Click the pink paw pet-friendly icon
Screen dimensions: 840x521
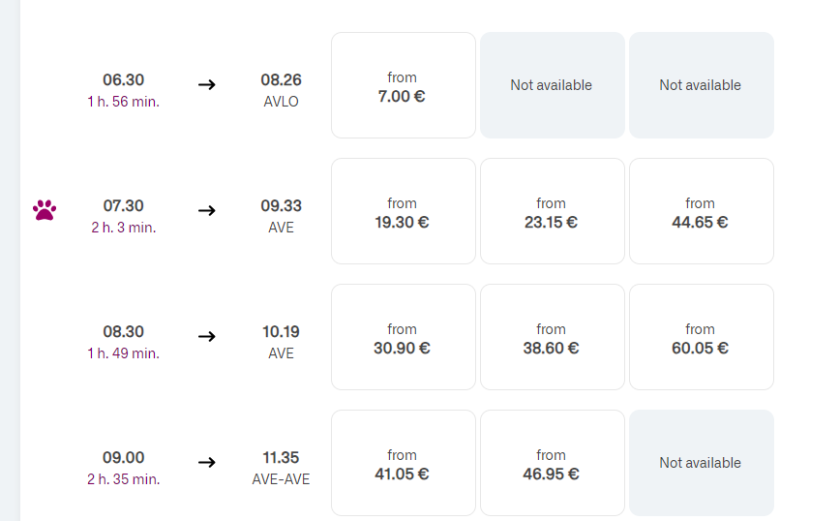click(x=44, y=210)
